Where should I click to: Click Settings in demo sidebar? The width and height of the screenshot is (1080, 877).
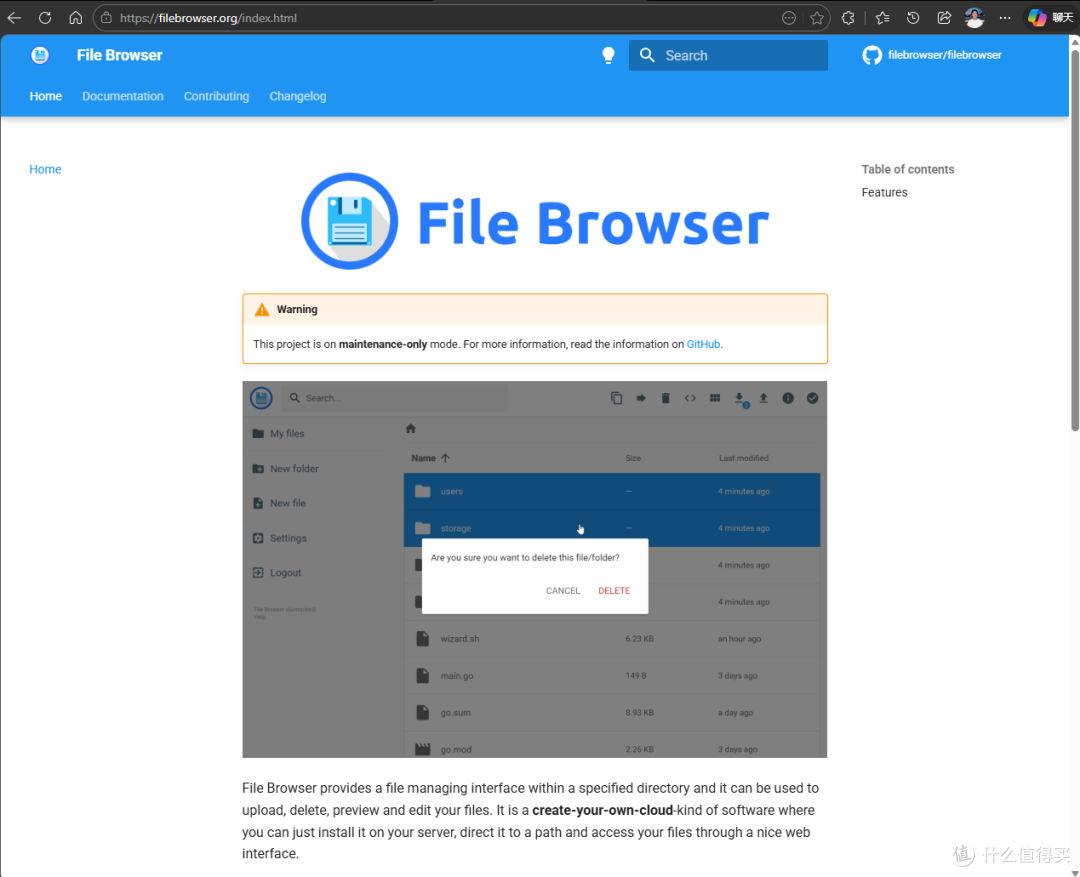[280, 538]
